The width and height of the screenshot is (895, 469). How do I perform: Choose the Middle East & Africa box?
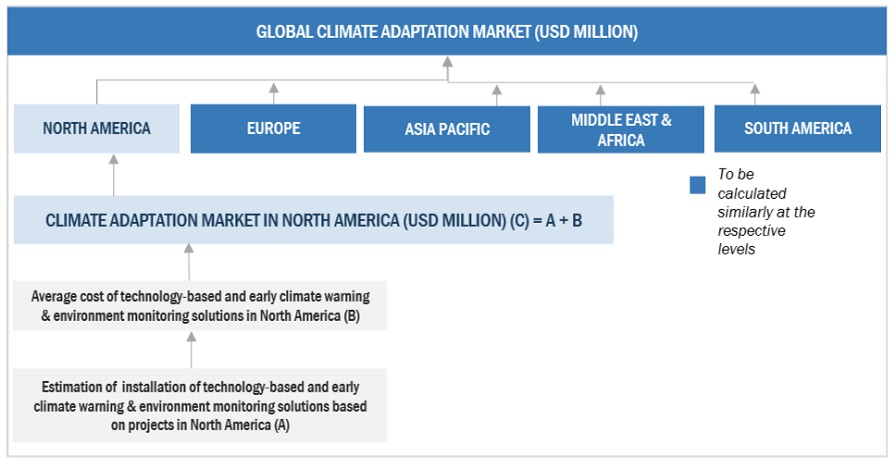(x=621, y=129)
